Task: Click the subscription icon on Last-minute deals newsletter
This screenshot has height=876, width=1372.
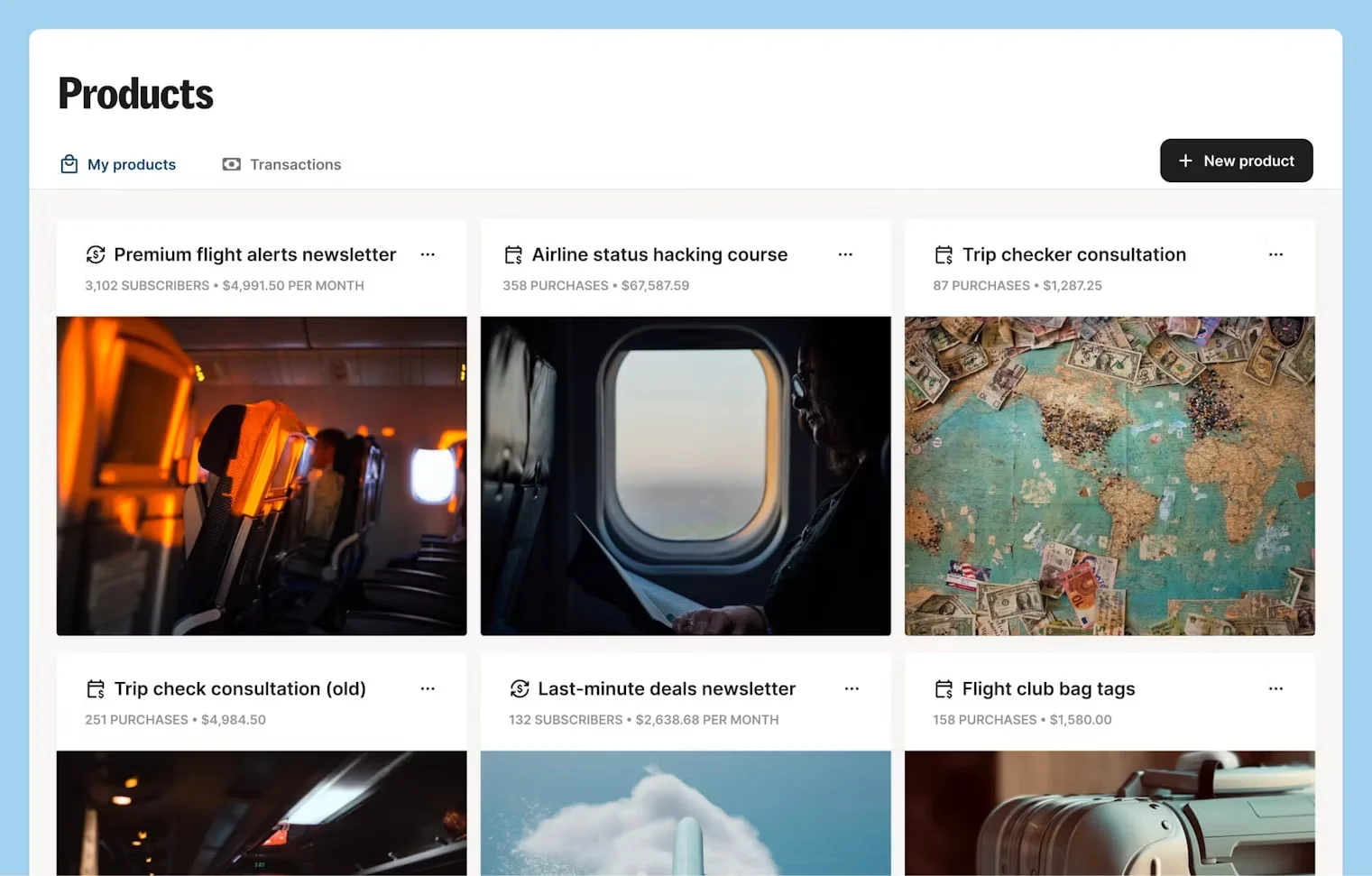Action: point(520,688)
